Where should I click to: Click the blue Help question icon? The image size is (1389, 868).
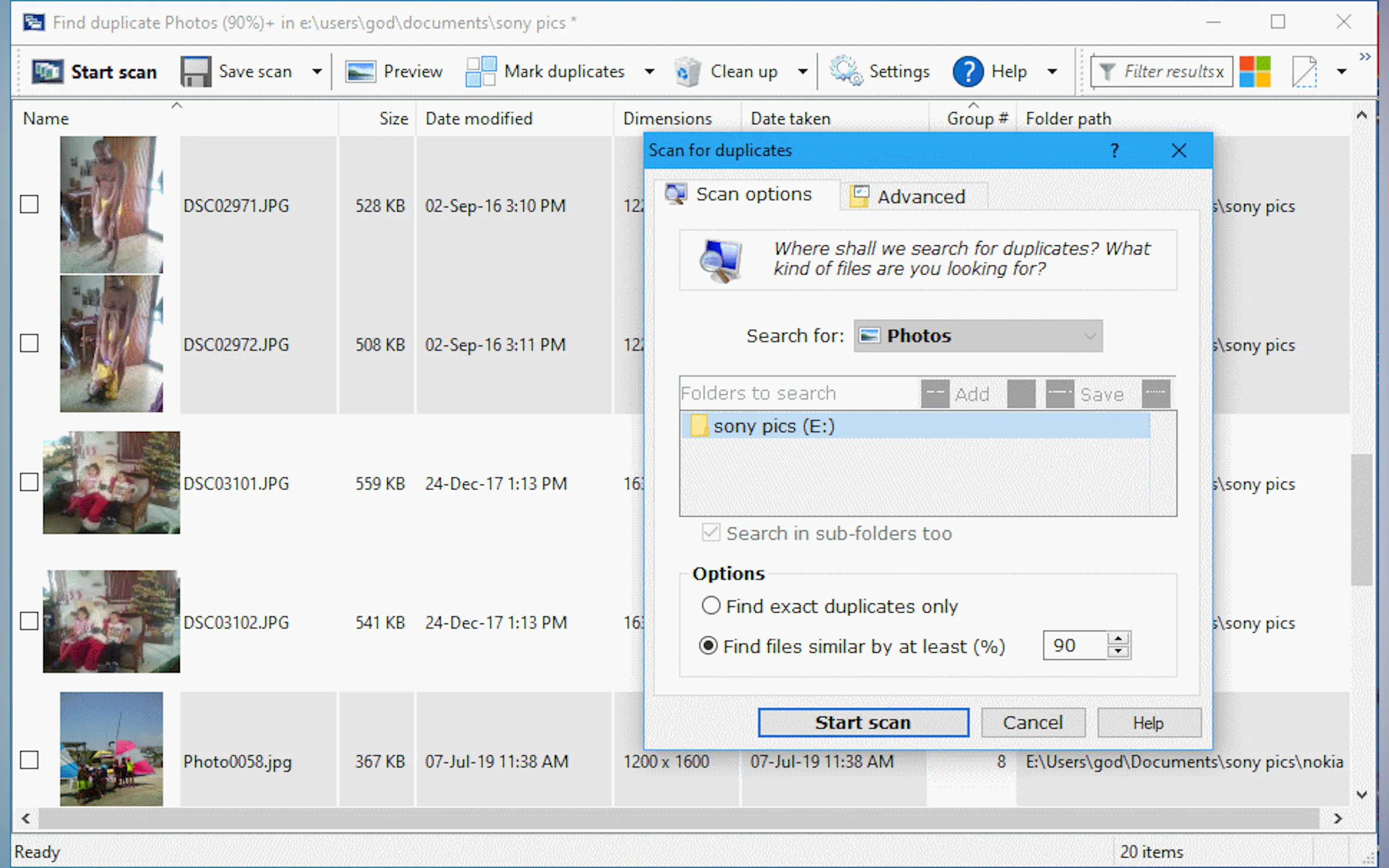click(967, 72)
